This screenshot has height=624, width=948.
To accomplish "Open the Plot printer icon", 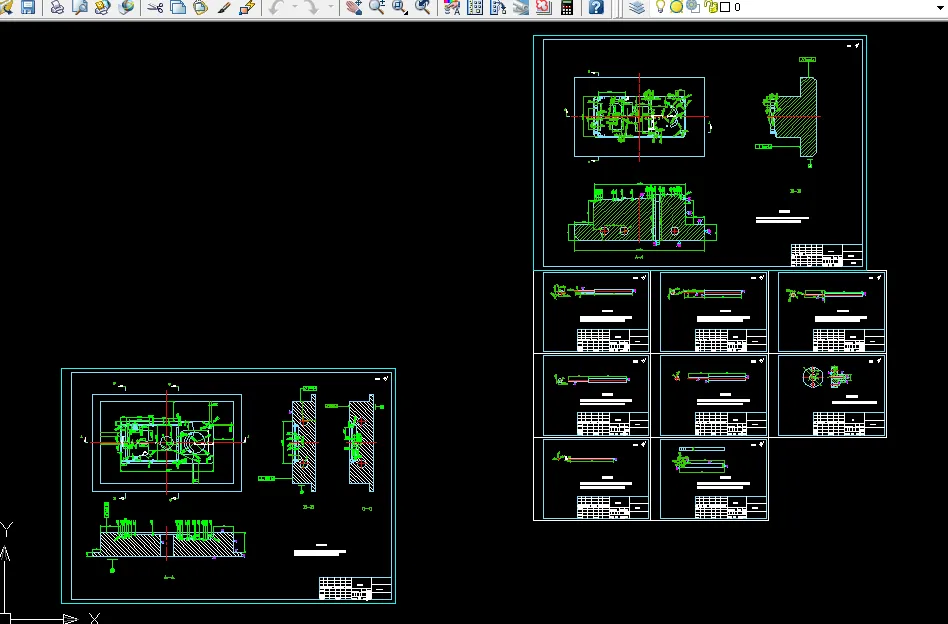I will (57, 7).
